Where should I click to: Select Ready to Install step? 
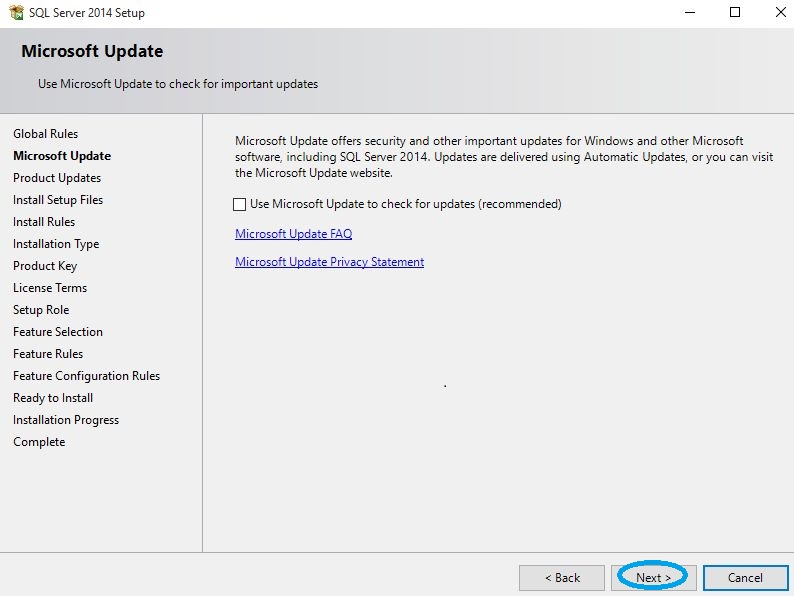tap(53, 398)
